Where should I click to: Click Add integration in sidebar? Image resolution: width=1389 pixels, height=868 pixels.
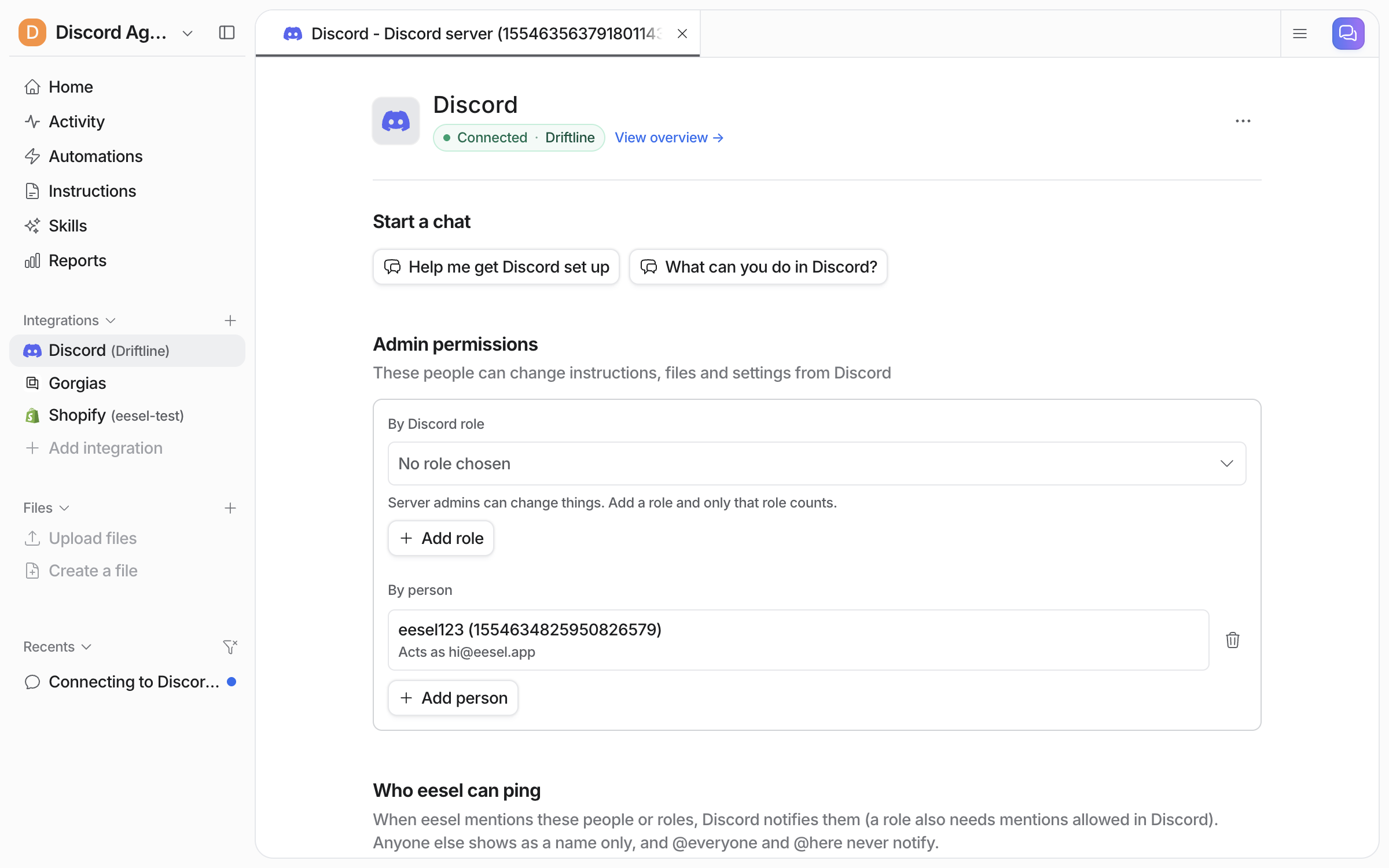127,448
